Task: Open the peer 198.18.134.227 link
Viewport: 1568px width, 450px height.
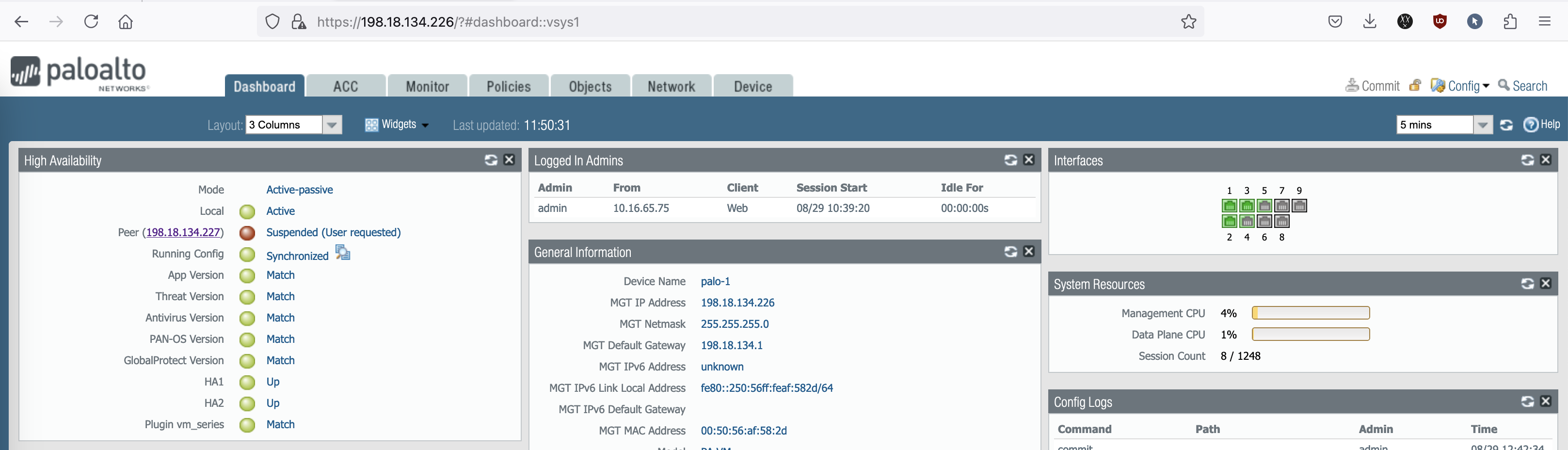Action: pos(183,233)
